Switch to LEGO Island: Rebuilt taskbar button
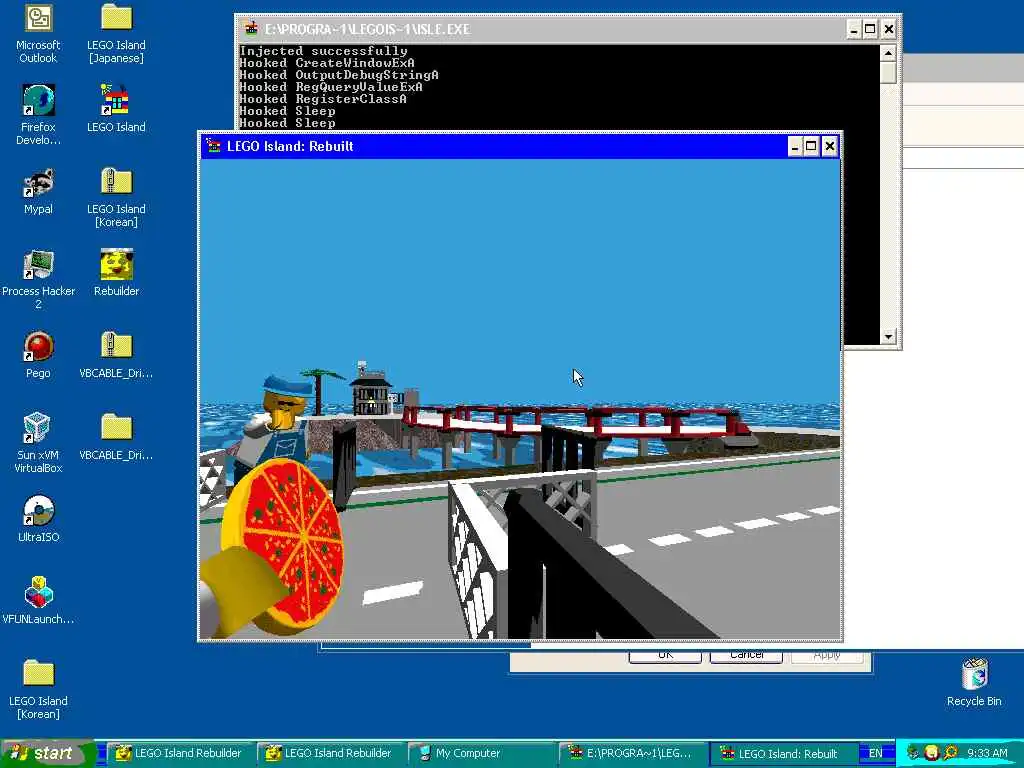 click(x=783, y=753)
